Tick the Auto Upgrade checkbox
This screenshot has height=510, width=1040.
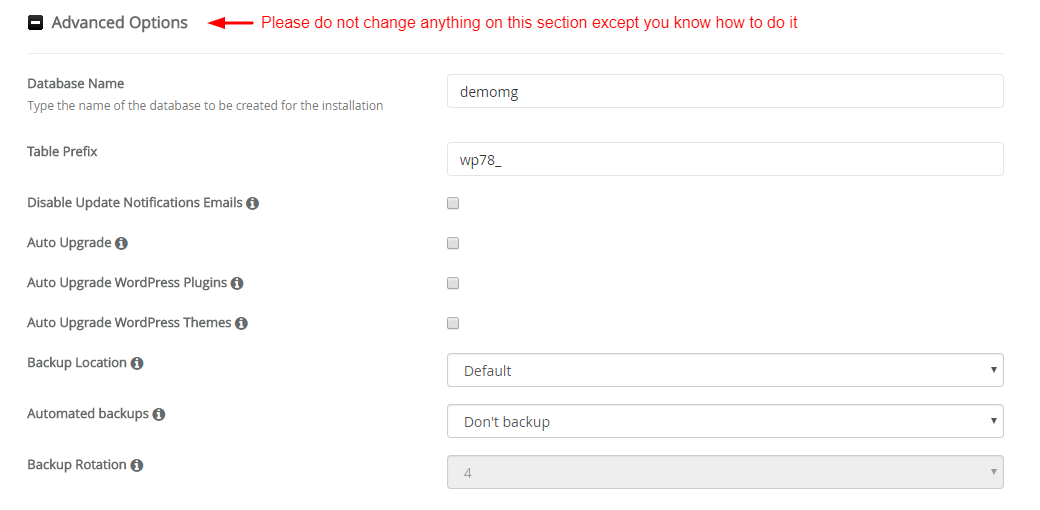pyautogui.click(x=453, y=243)
